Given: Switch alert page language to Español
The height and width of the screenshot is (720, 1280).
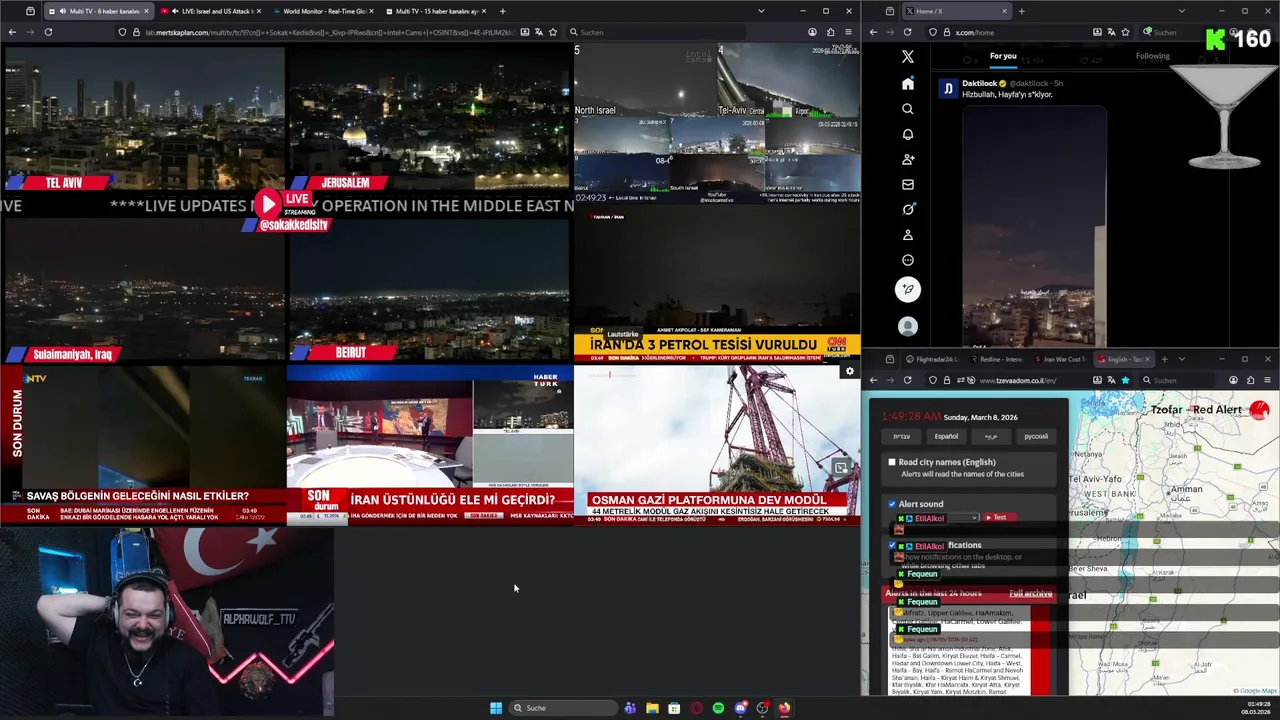Looking at the screenshot, I should pos(946,436).
